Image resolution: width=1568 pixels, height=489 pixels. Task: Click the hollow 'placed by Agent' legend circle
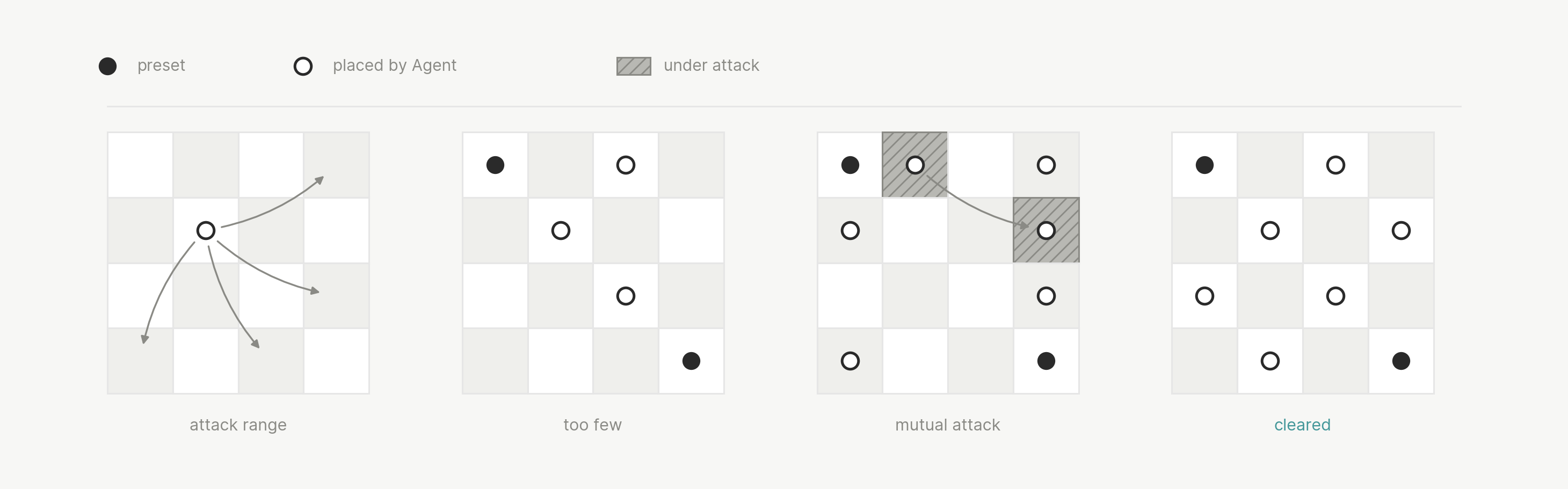pyautogui.click(x=303, y=67)
